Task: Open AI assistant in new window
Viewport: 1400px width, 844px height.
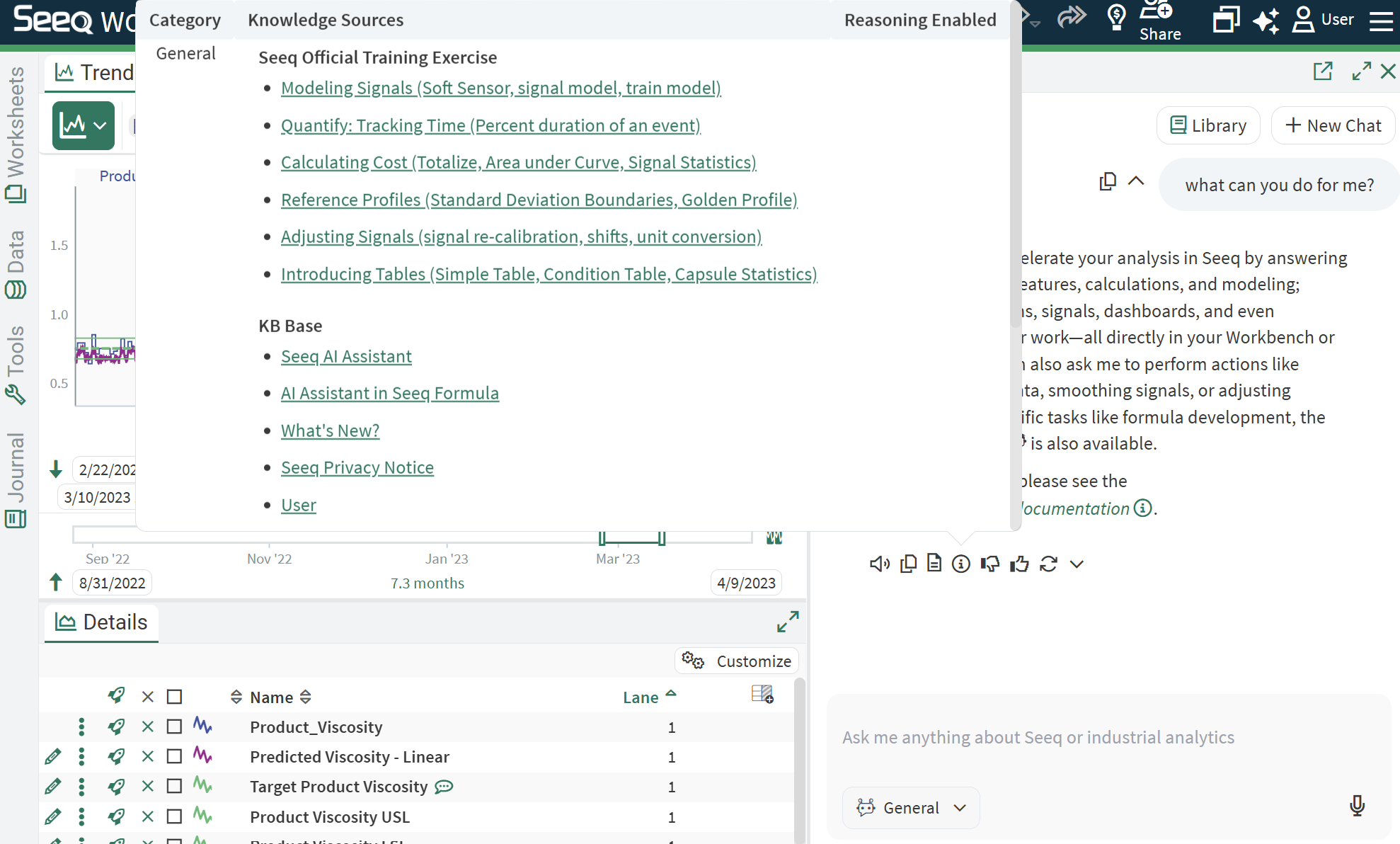Action: click(1322, 71)
